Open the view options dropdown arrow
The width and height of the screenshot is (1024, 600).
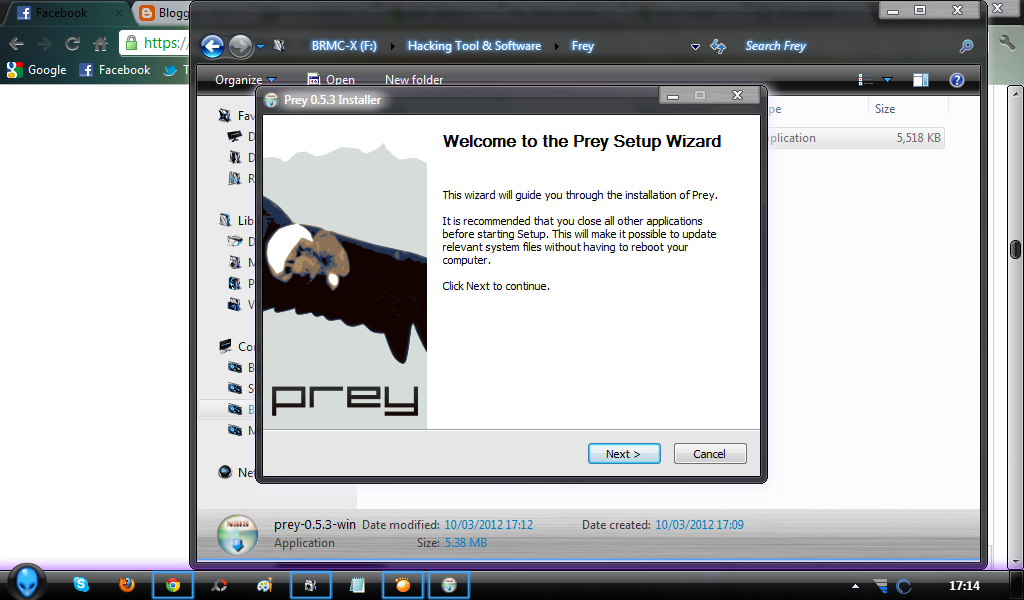pyautogui.click(x=888, y=80)
